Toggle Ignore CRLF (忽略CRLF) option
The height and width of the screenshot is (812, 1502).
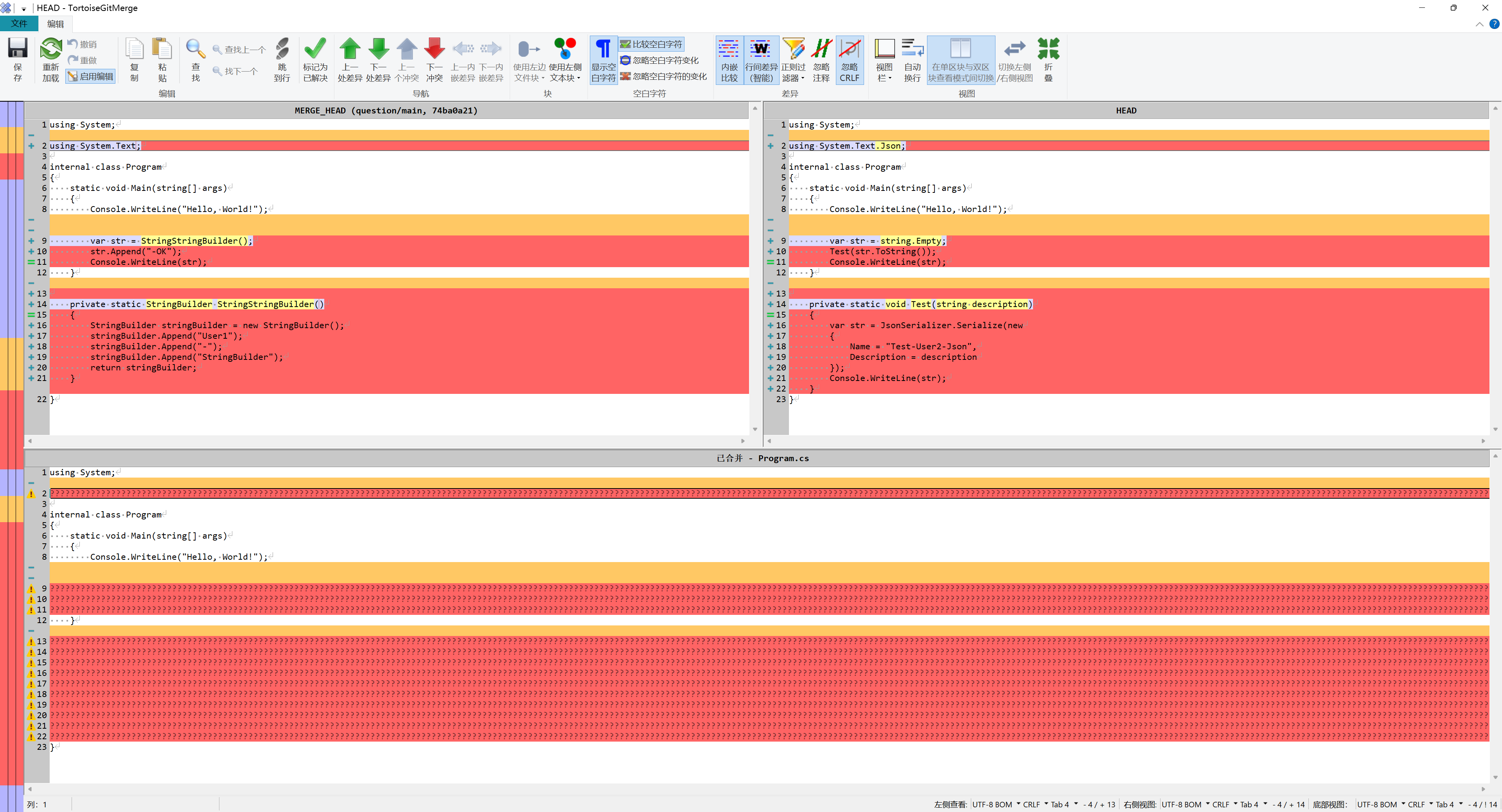(849, 58)
